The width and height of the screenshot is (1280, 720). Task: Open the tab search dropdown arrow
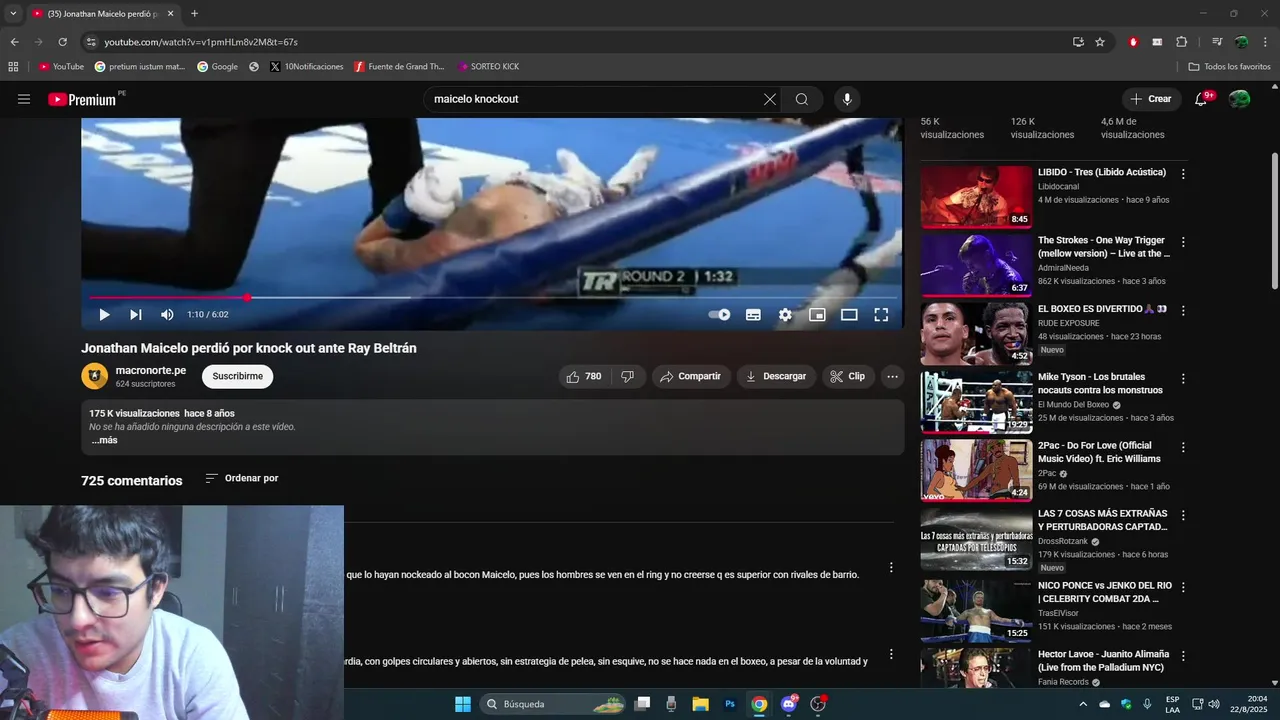13,14
